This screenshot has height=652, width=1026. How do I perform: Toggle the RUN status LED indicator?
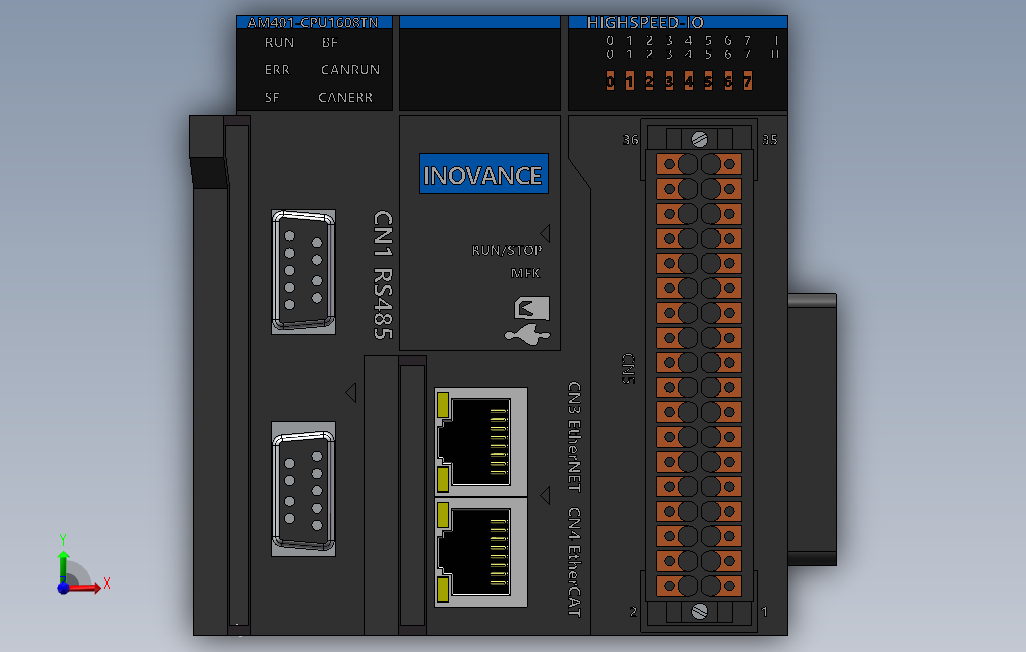tap(279, 42)
